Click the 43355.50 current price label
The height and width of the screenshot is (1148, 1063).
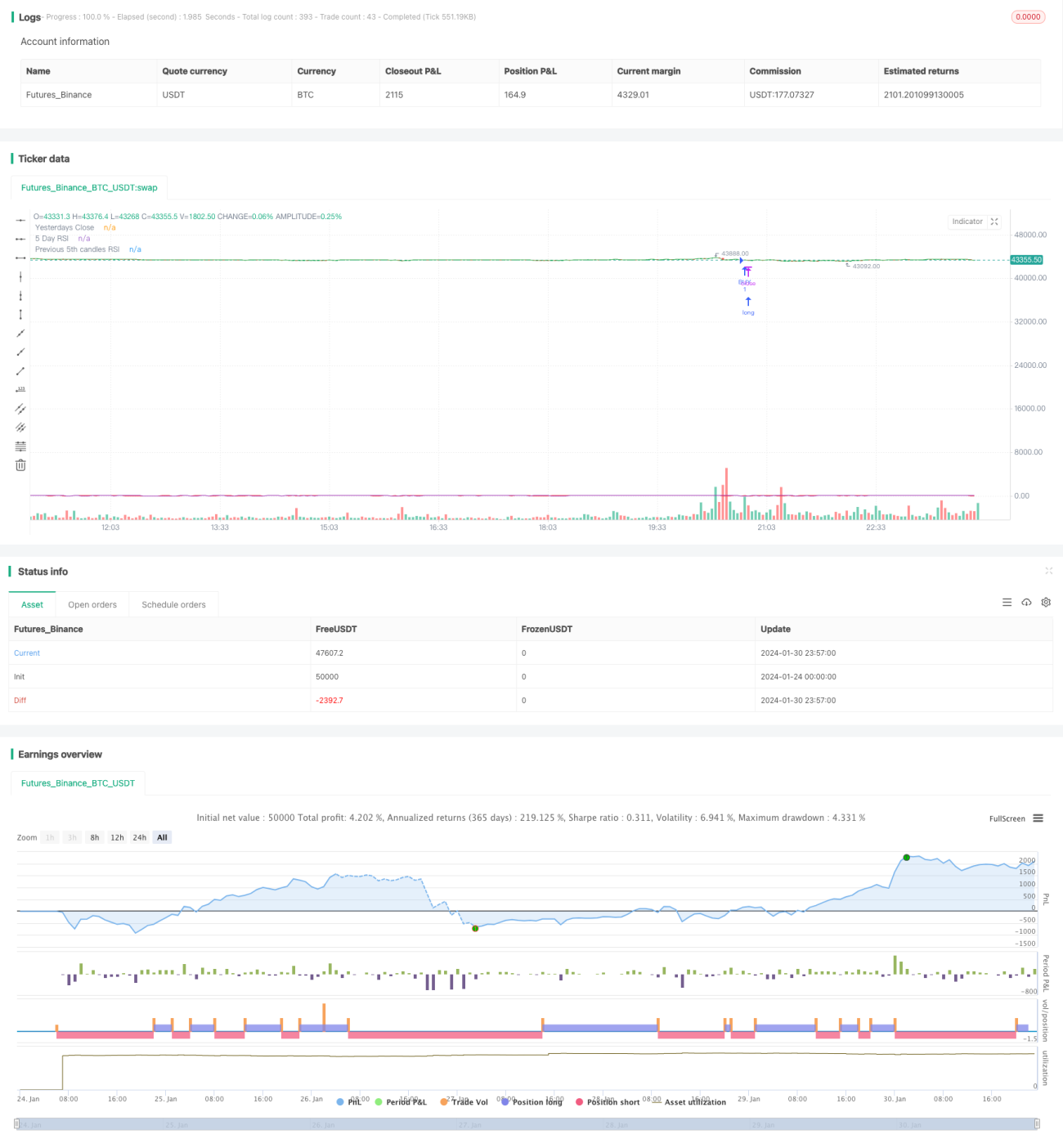pyautogui.click(x=1026, y=260)
